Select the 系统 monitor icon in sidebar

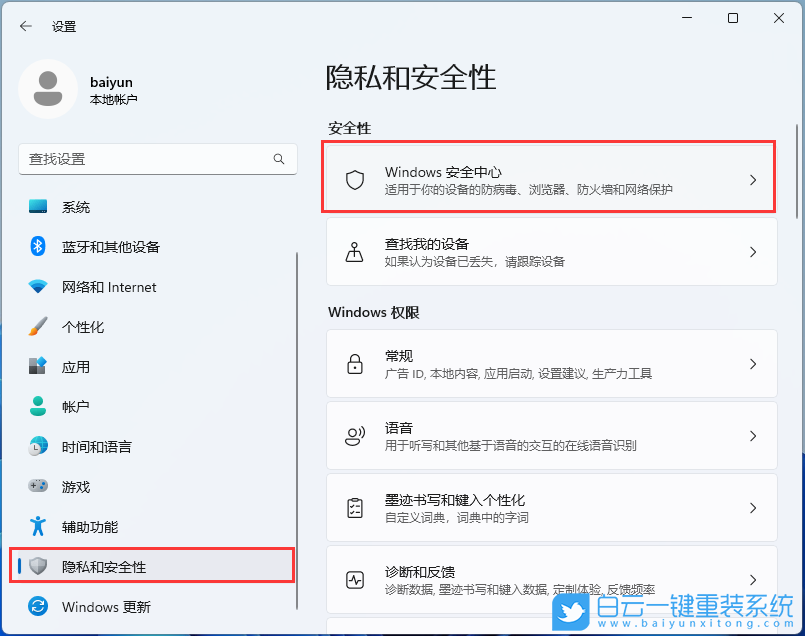click(x=37, y=207)
